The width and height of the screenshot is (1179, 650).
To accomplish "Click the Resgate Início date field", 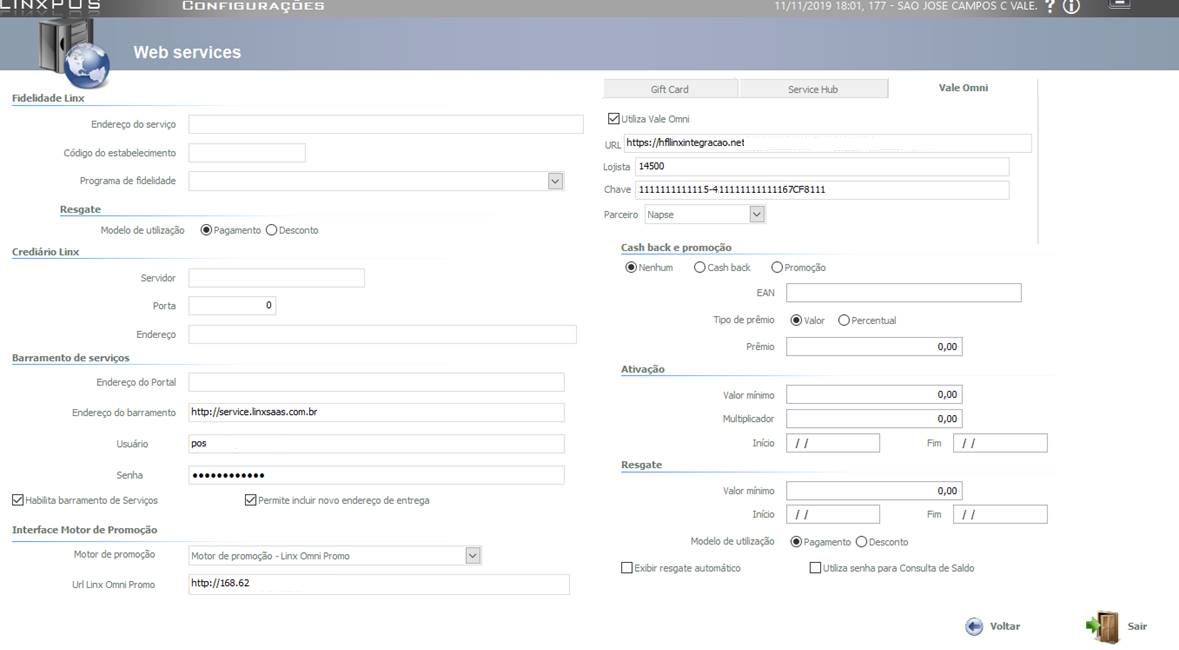I will [833, 515].
